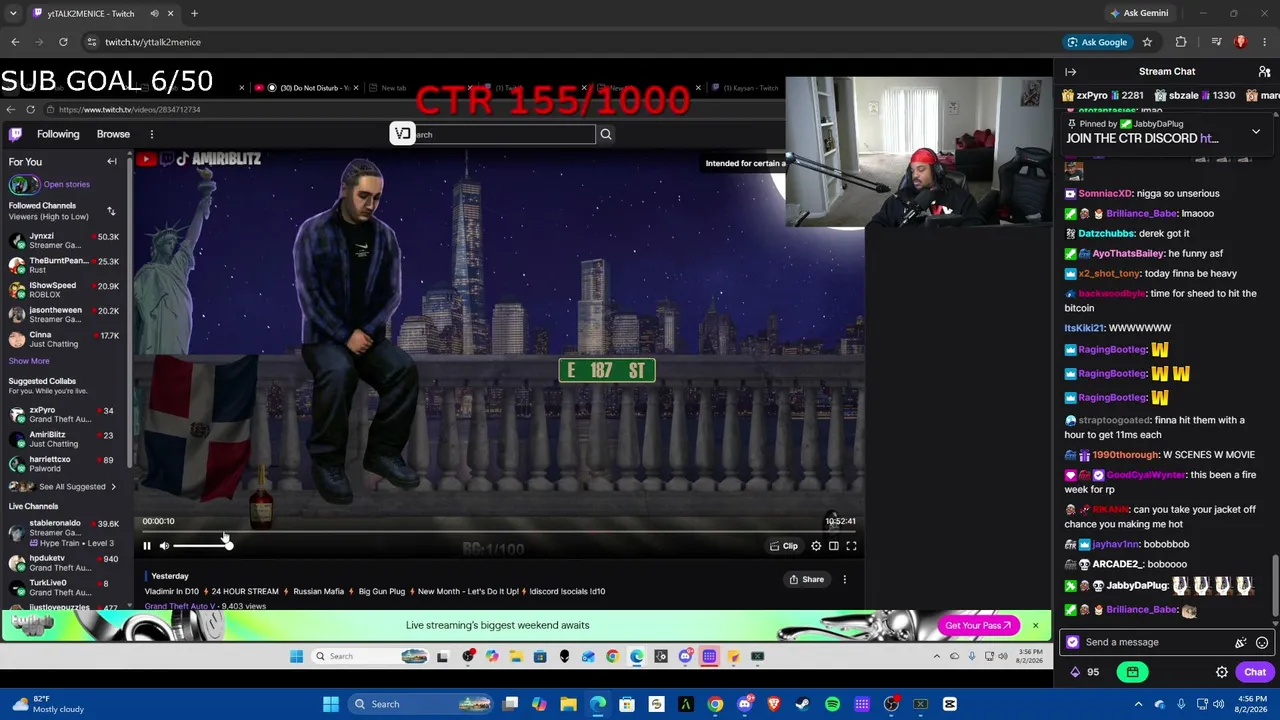
Task: Mute the video volume
Action: [x=164, y=546]
